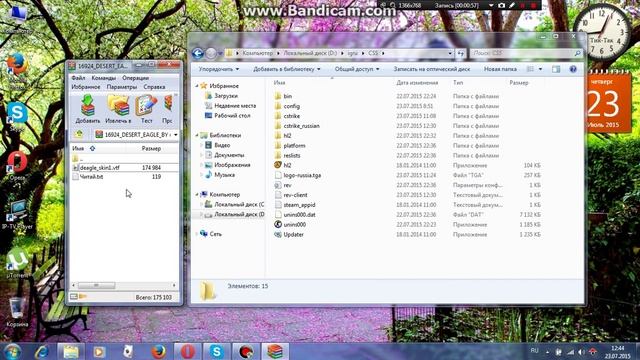Click the WinRAR Test (Тест) icon

[x=146, y=109]
